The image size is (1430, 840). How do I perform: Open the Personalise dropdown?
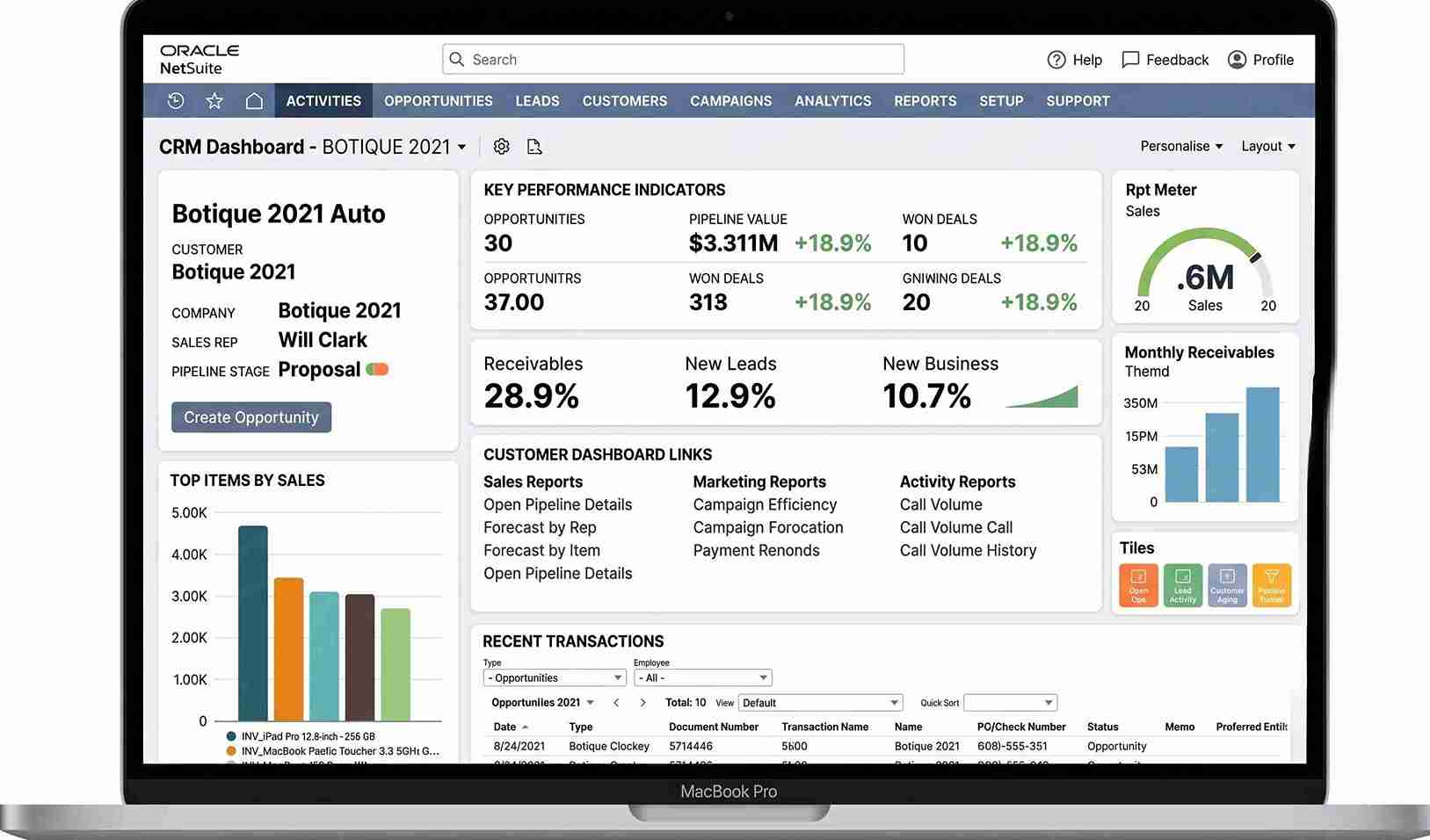coord(1181,147)
